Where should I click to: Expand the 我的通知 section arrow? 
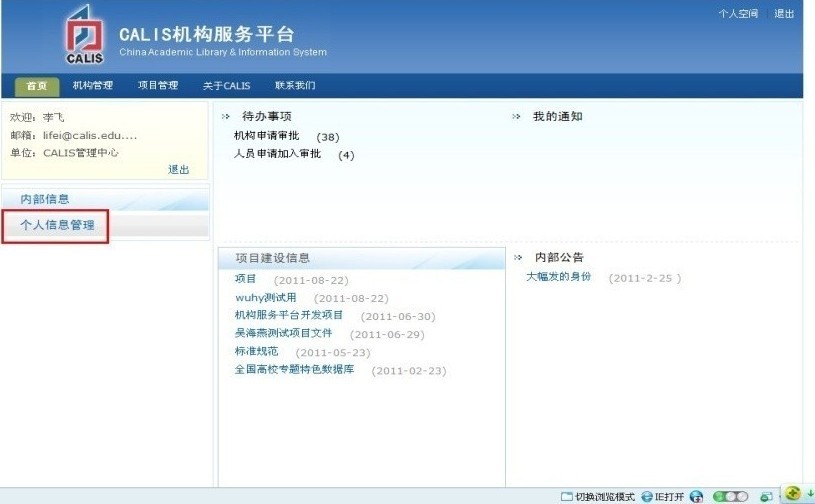click(x=516, y=117)
